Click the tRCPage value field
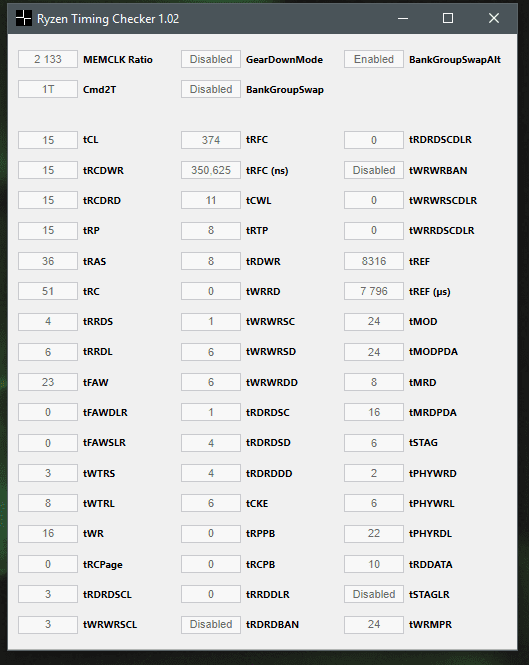 pyautogui.click(x=48, y=564)
